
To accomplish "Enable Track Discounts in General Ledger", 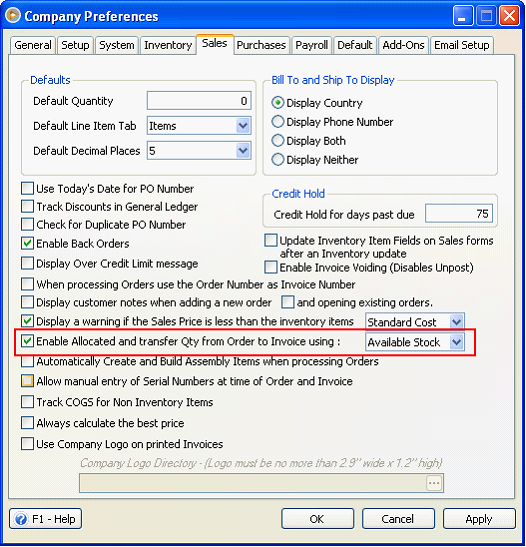I will pos(28,207).
